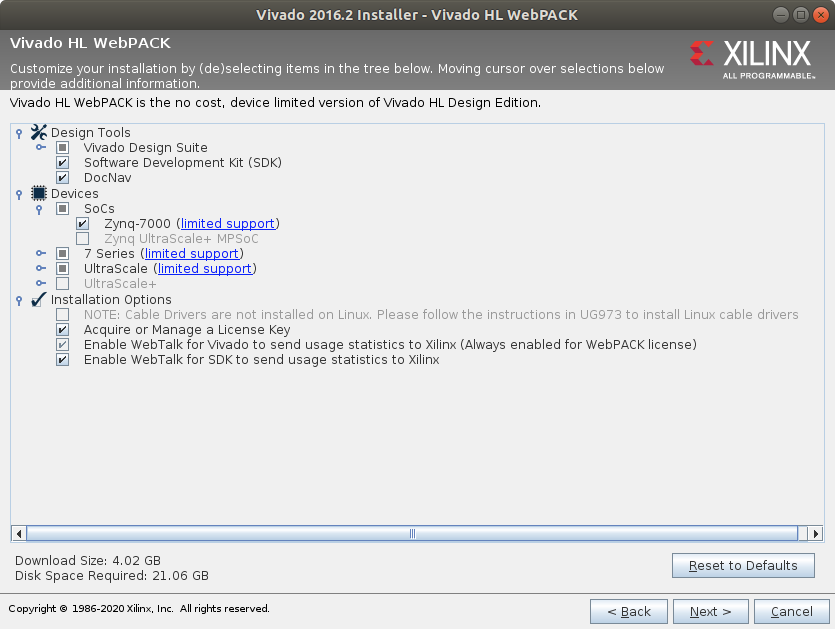Open Zynq-7000 limited support link
The width and height of the screenshot is (835, 629).
tap(228, 224)
